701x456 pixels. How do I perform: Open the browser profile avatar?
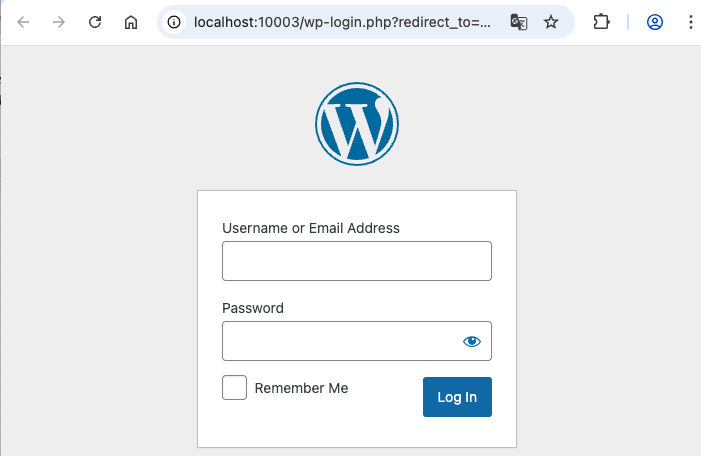[655, 22]
